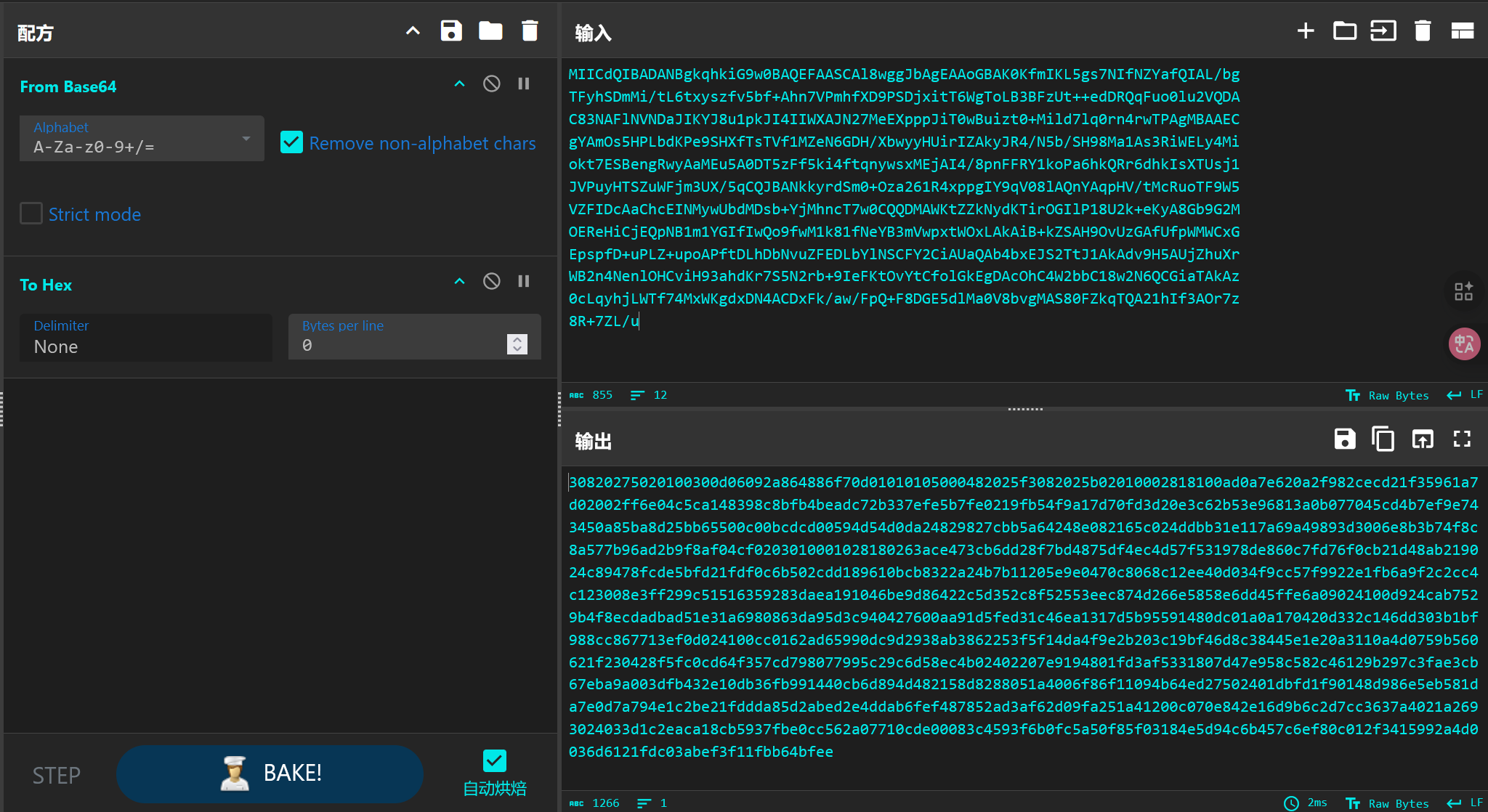Maximise the output pane
Image resolution: width=1488 pixels, height=812 pixels.
[x=1462, y=439]
